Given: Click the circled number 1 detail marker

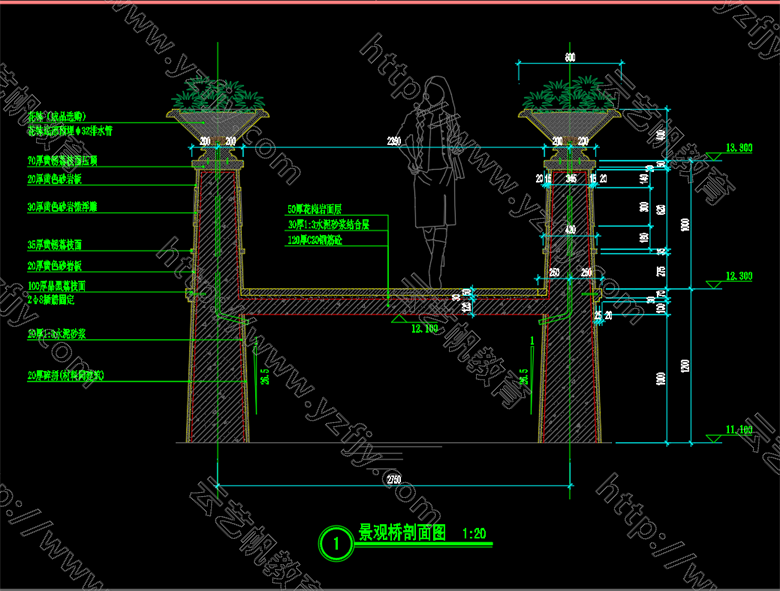Looking at the screenshot, I should pyautogui.click(x=336, y=543).
